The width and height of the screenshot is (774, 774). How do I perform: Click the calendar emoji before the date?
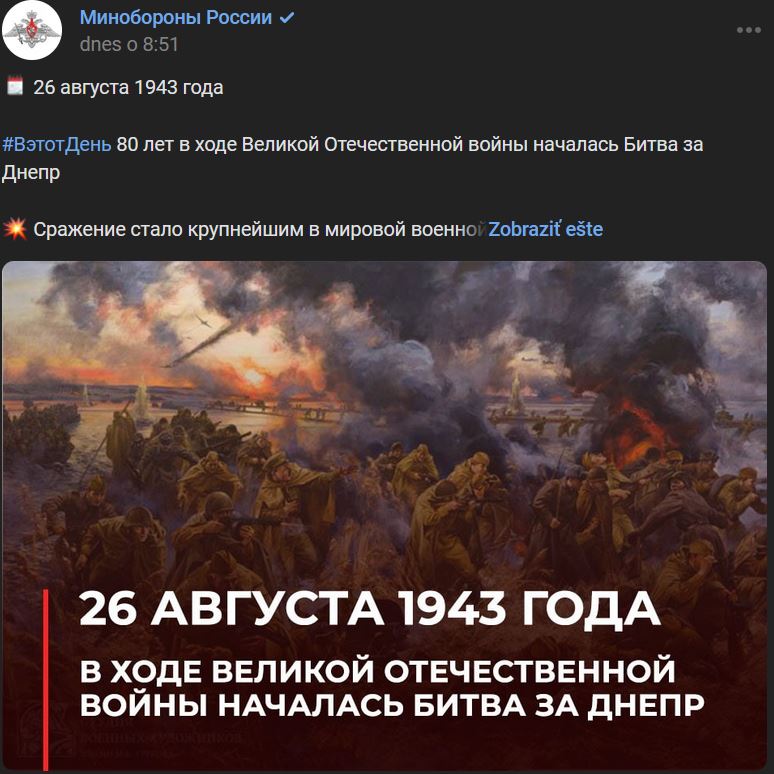(x=15, y=86)
